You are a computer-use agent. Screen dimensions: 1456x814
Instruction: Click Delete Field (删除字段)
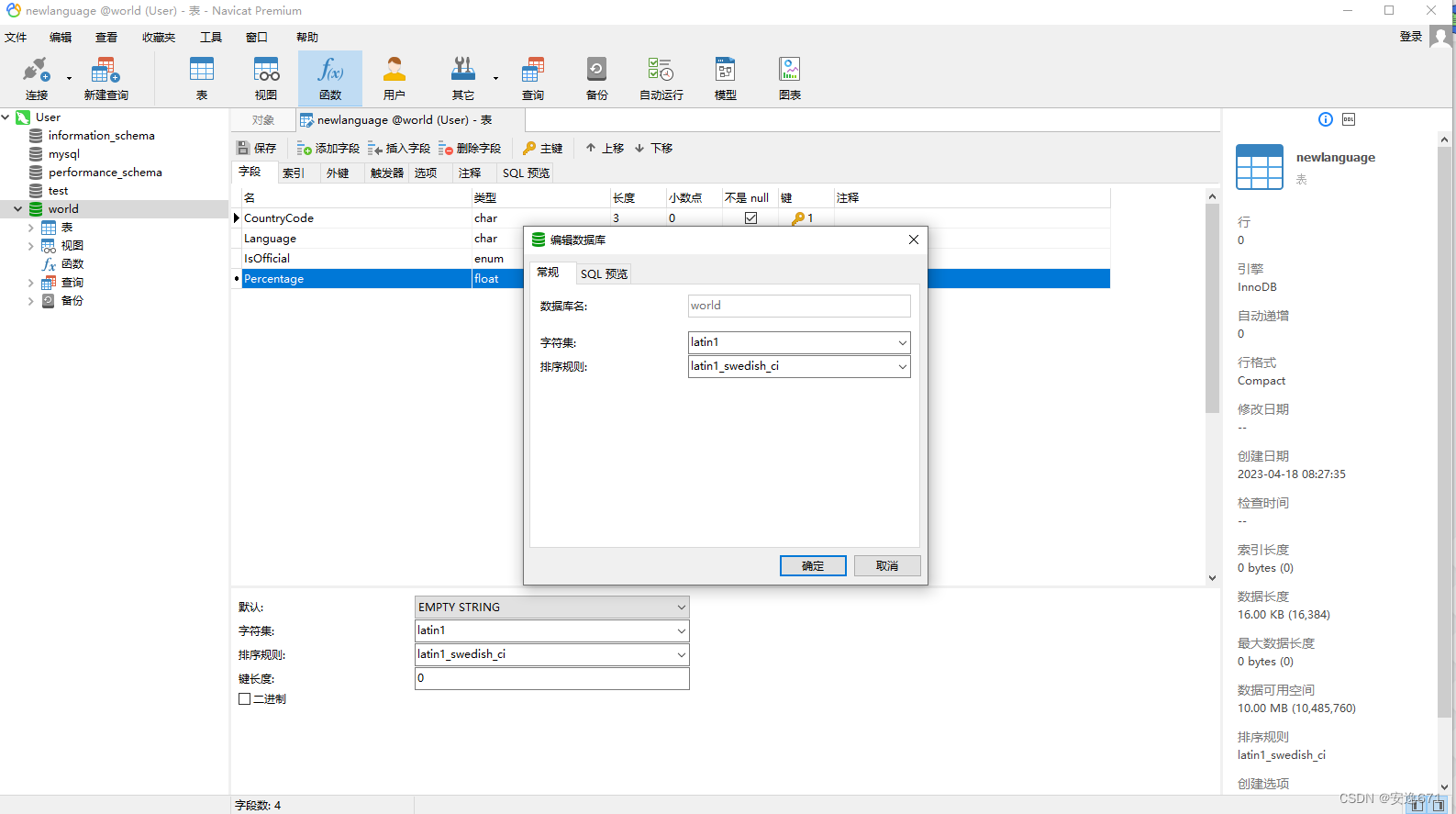pos(470,148)
